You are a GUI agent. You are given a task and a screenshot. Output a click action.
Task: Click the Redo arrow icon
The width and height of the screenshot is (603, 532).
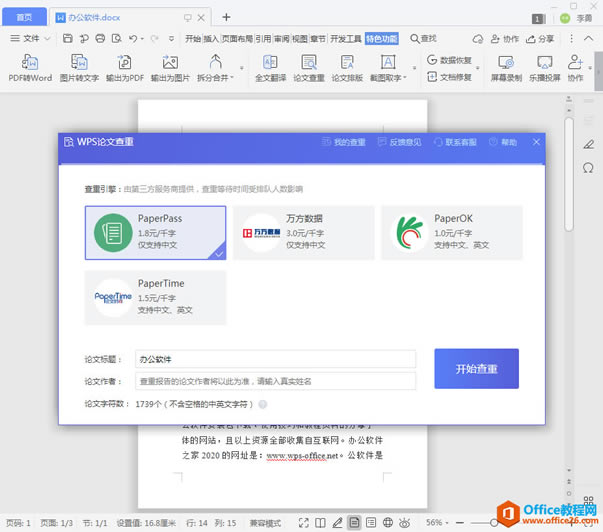click(155, 38)
